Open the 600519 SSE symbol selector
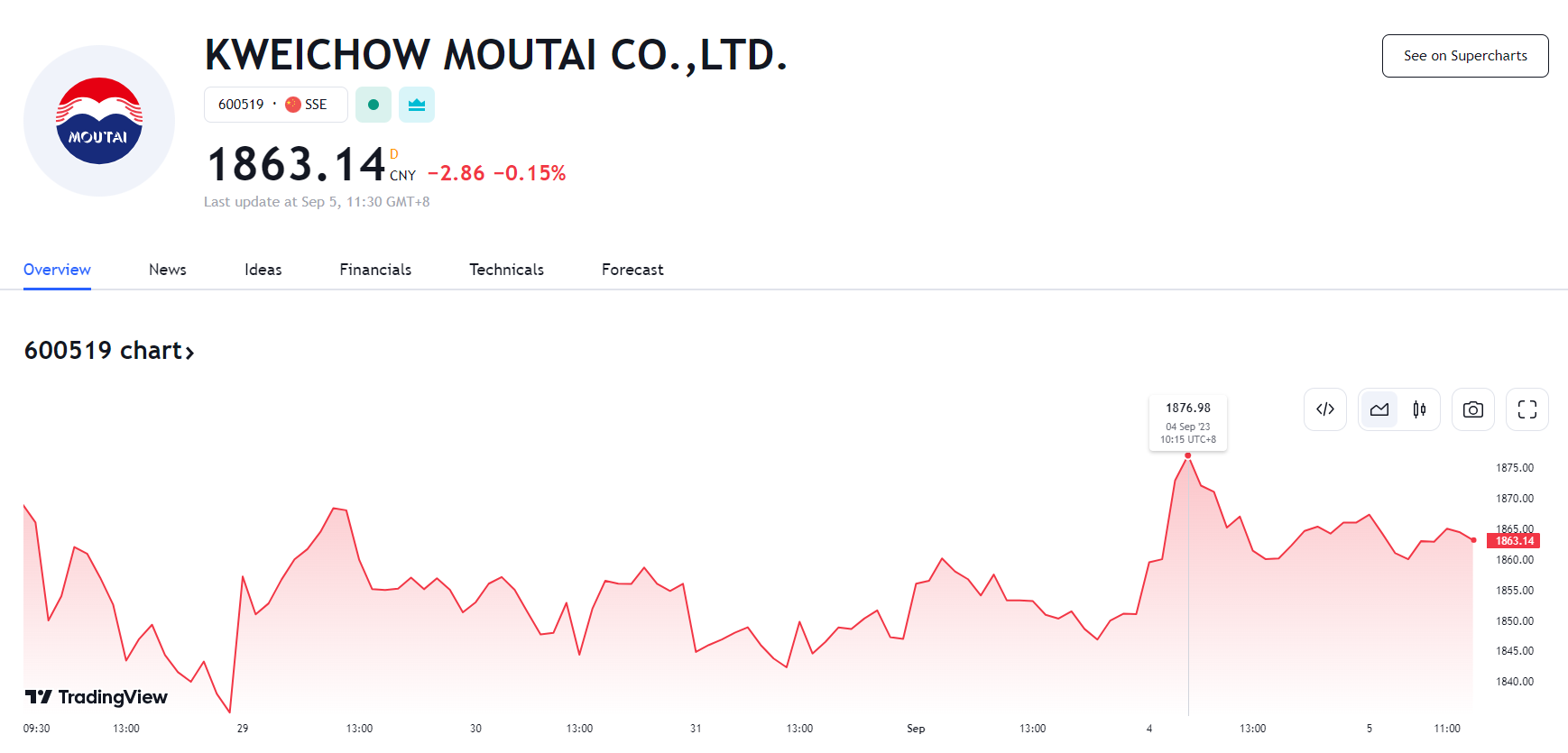Image resolution: width=1568 pixels, height=753 pixels. coord(275,105)
